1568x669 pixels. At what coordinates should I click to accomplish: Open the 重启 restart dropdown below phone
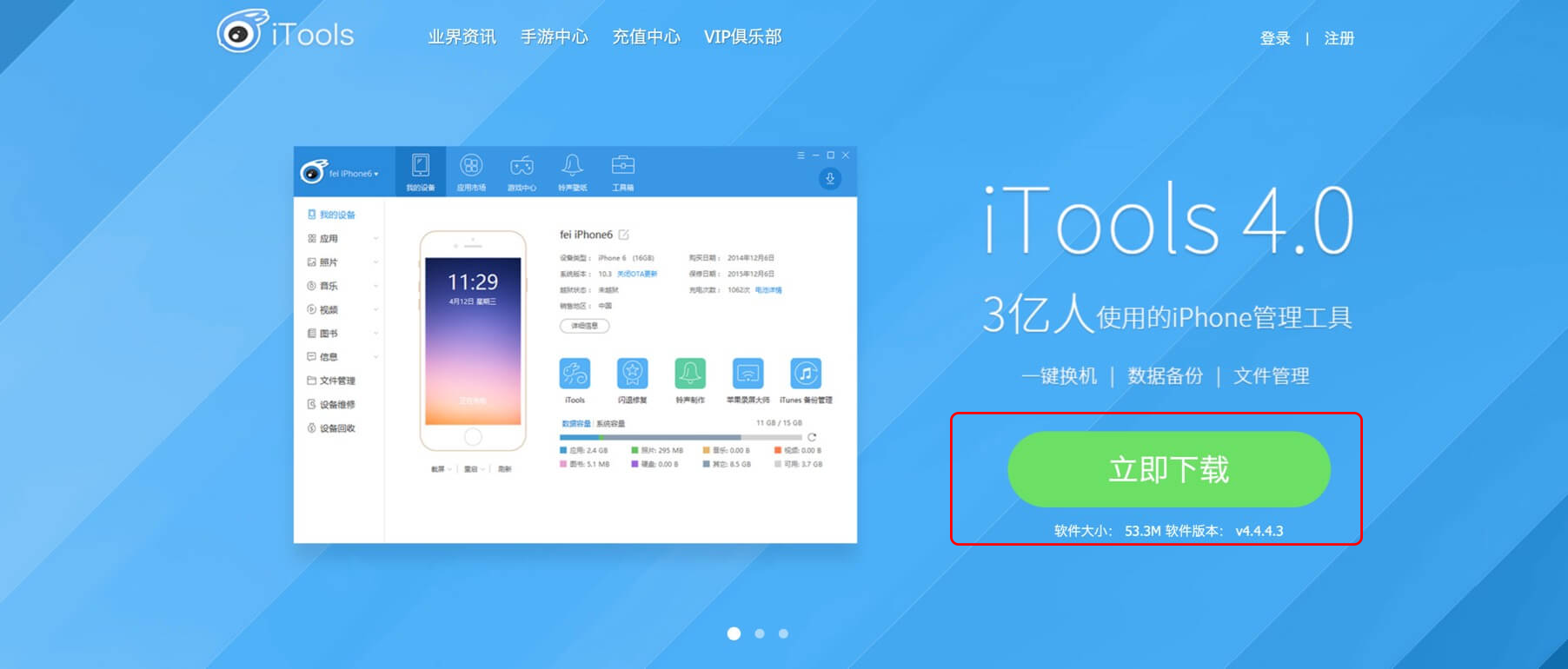[x=474, y=469]
